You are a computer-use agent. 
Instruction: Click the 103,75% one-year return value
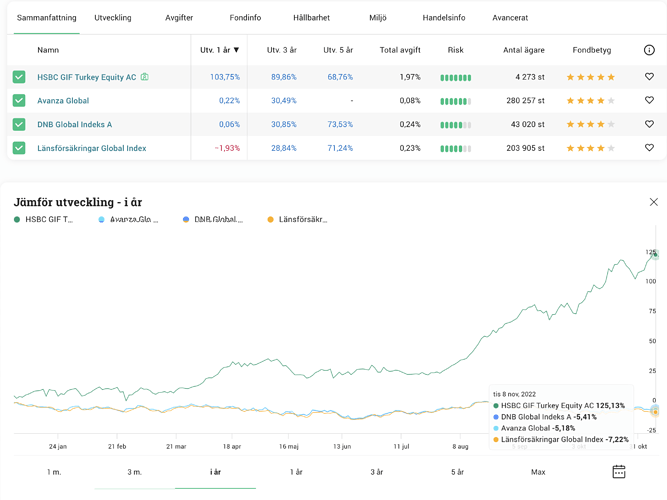coord(225,77)
